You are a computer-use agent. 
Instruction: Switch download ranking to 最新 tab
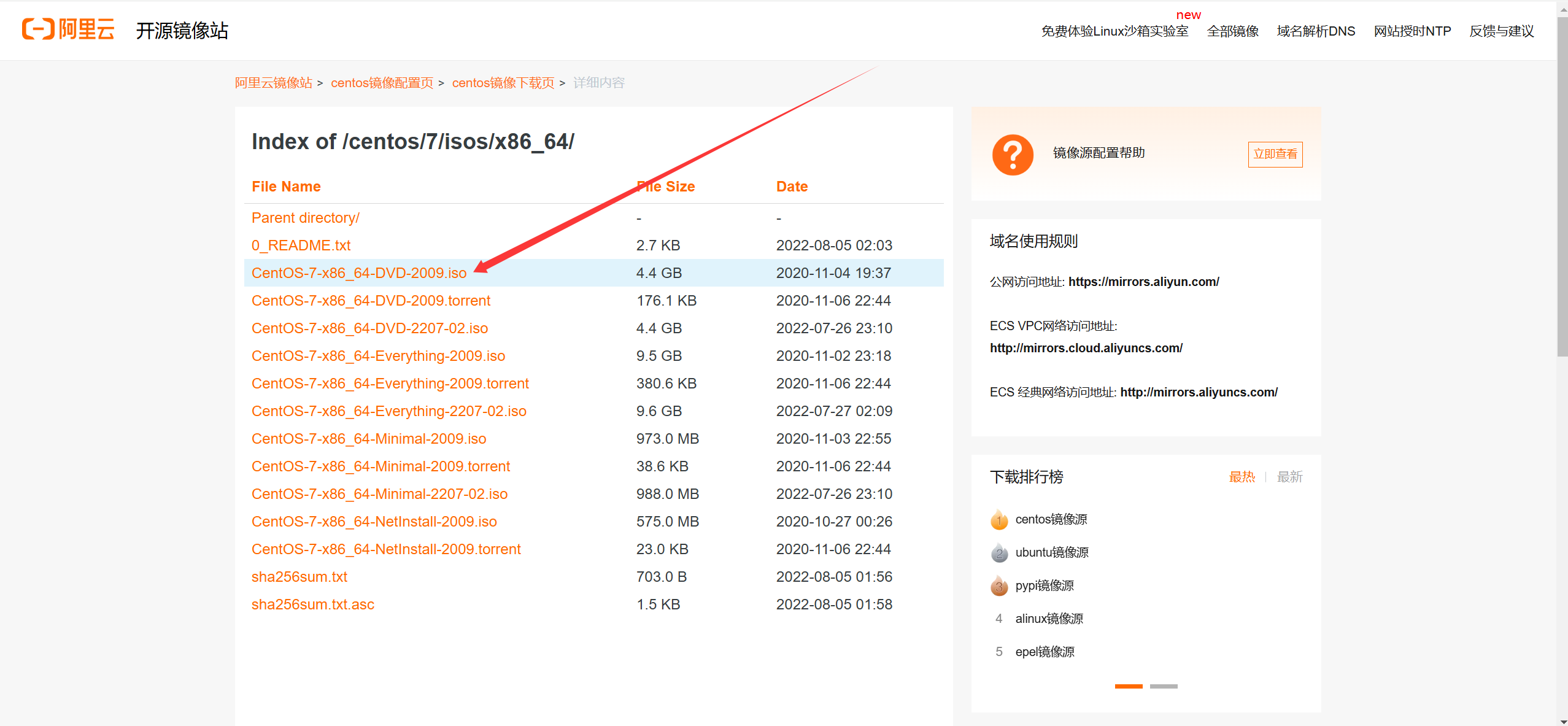click(x=1289, y=477)
